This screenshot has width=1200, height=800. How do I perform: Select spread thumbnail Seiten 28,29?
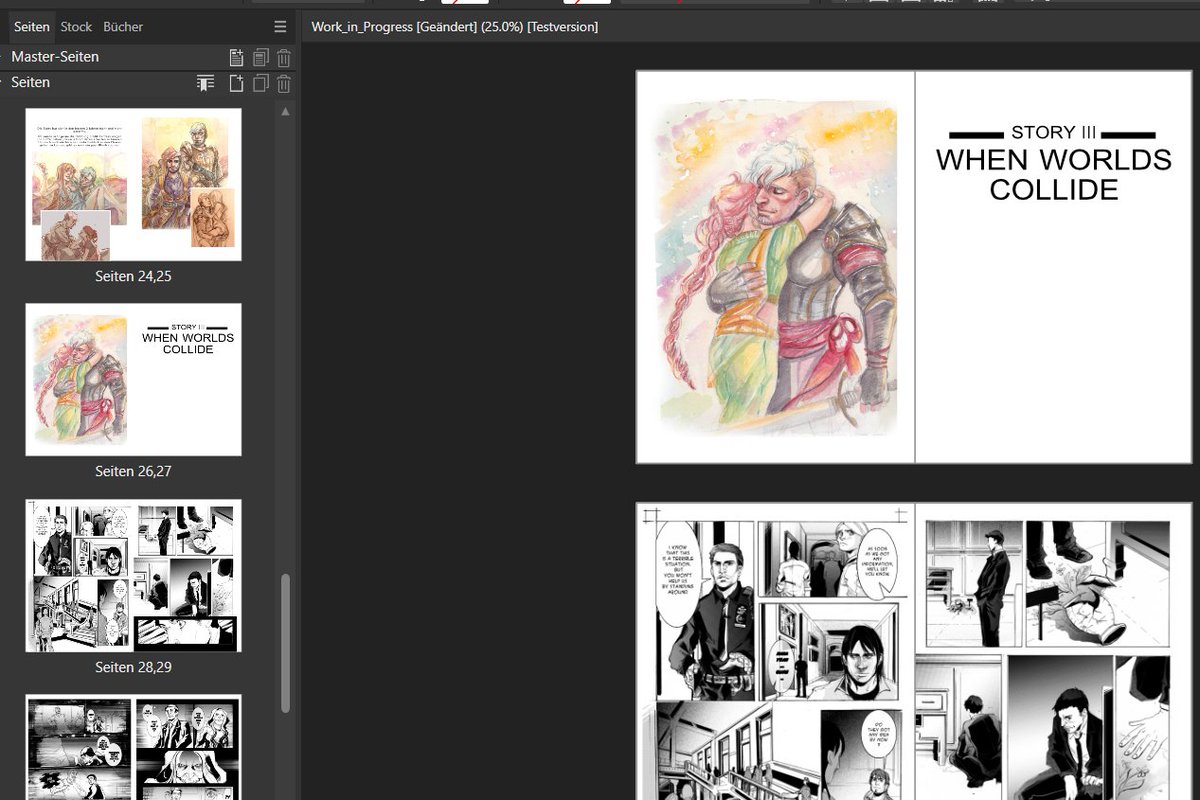pos(133,575)
